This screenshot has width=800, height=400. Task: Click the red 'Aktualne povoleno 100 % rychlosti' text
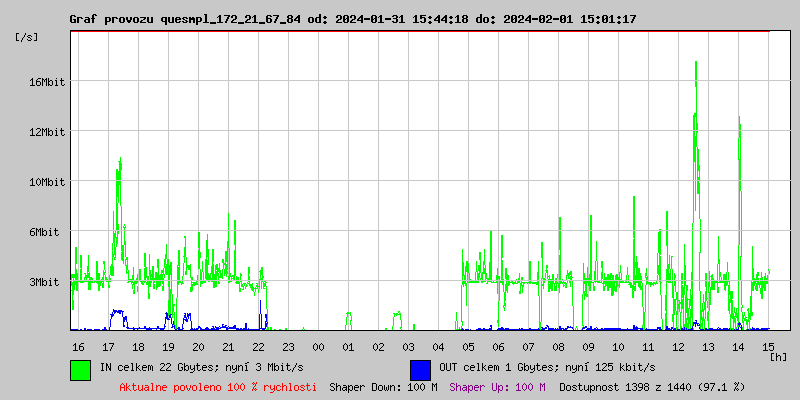pyautogui.click(x=218, y=387)
